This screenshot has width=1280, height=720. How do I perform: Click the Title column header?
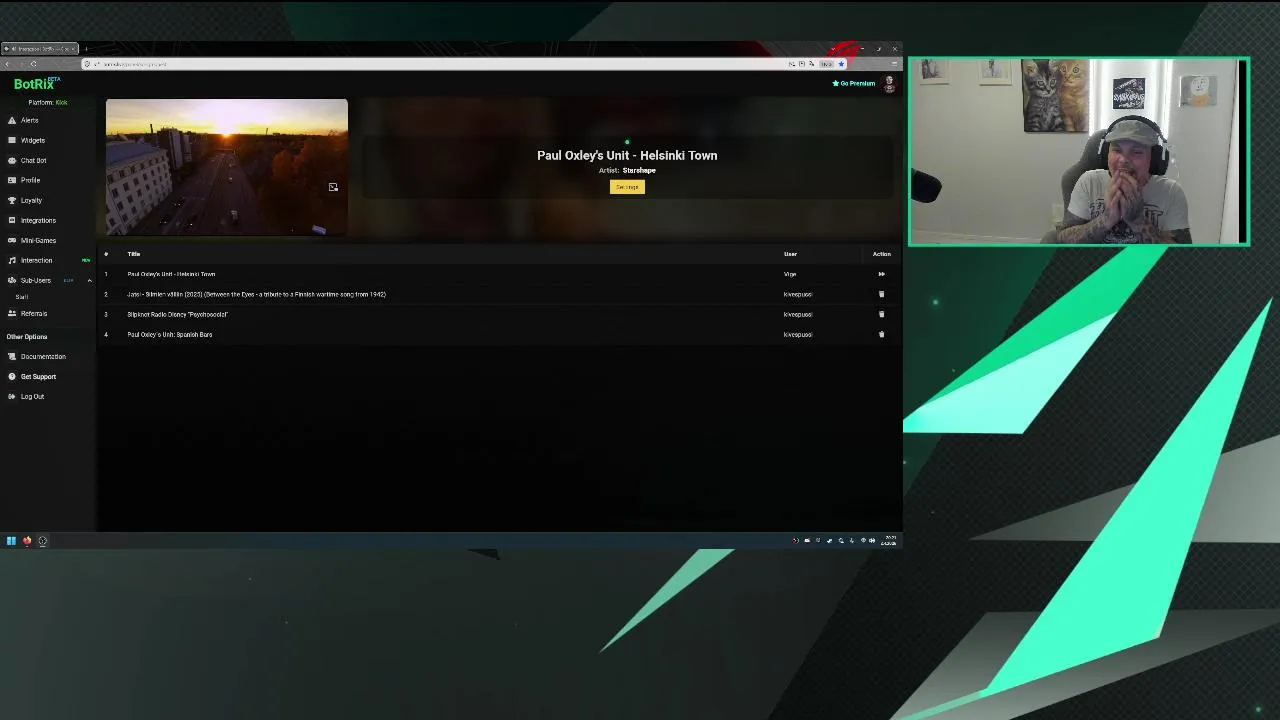click(134, 254)
